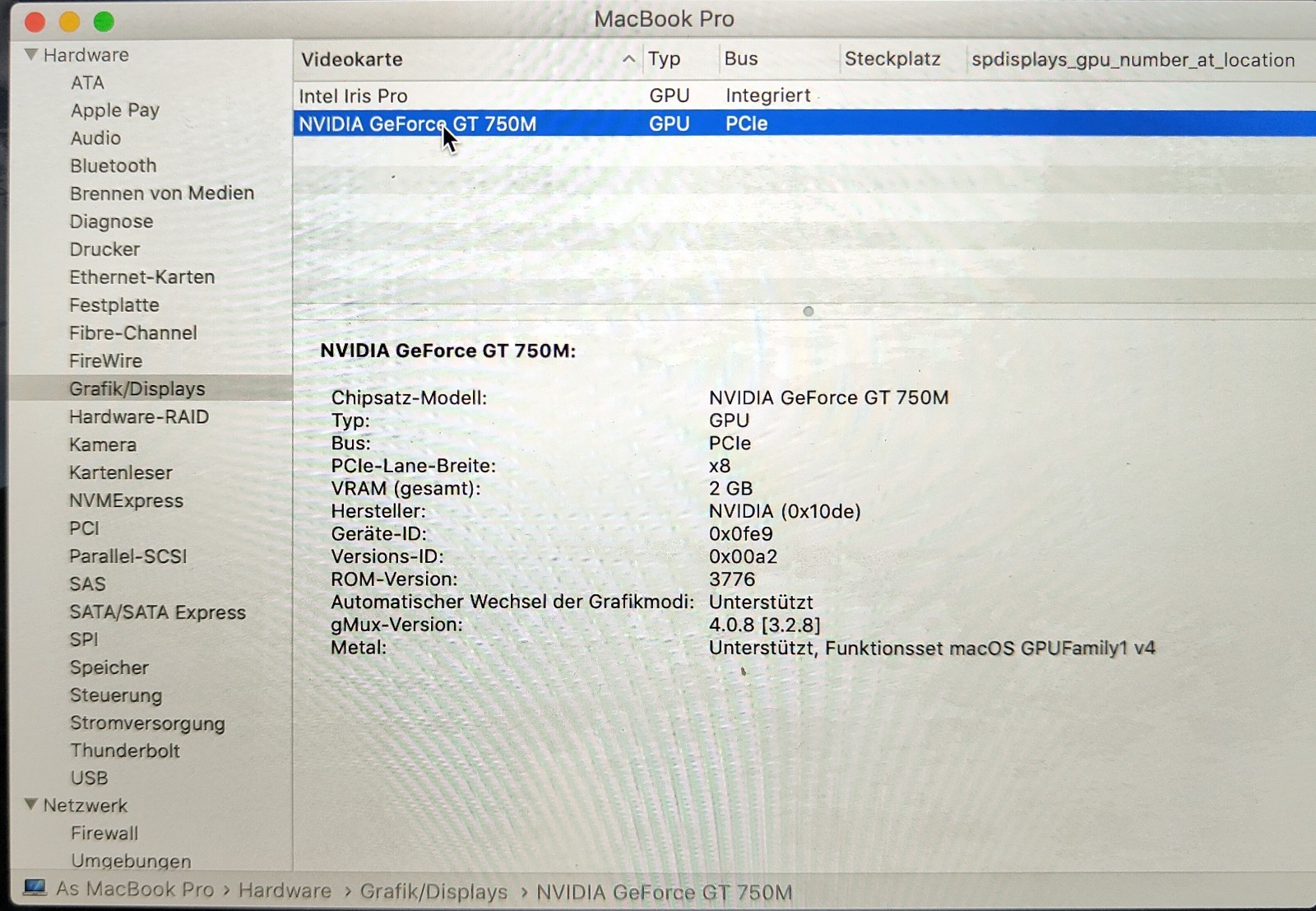The height and width of the screenshot is (911, 1316).
Task: Click the PCIe-Lane-Breite value 'x8'
Action: (x=720, y=466)
